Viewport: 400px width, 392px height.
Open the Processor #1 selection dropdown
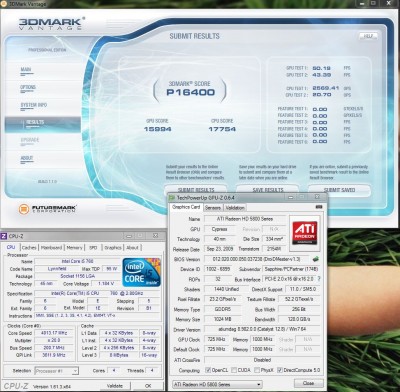pos(56,371)
